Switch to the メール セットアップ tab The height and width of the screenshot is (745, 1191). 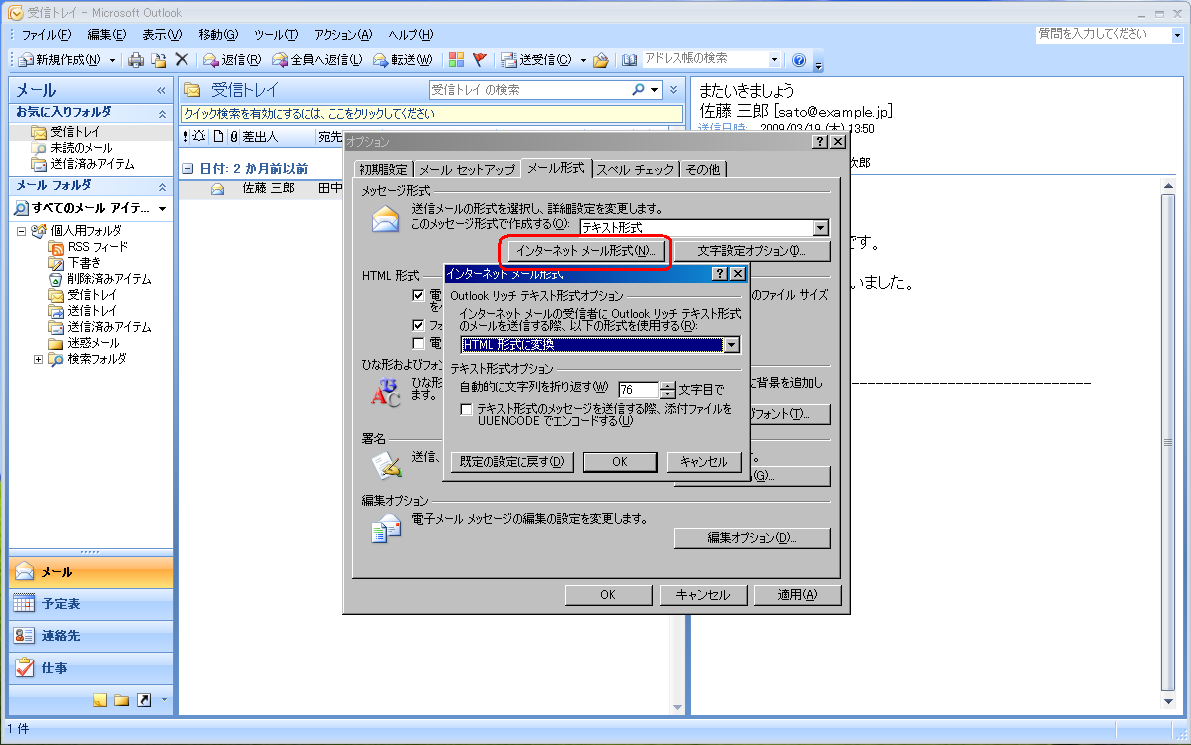(x=467, y=169)
